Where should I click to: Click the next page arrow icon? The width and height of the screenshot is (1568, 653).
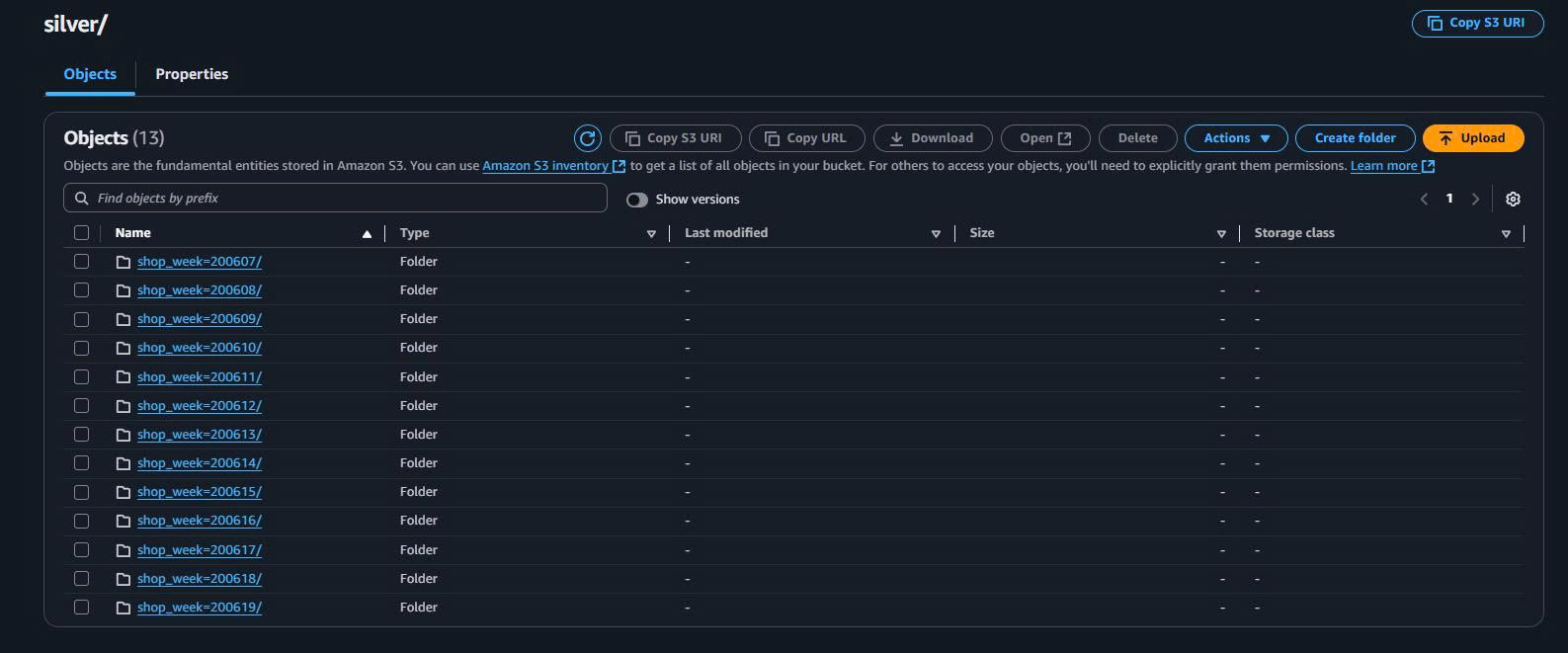pyautogui.click(x=1475, y=199)
